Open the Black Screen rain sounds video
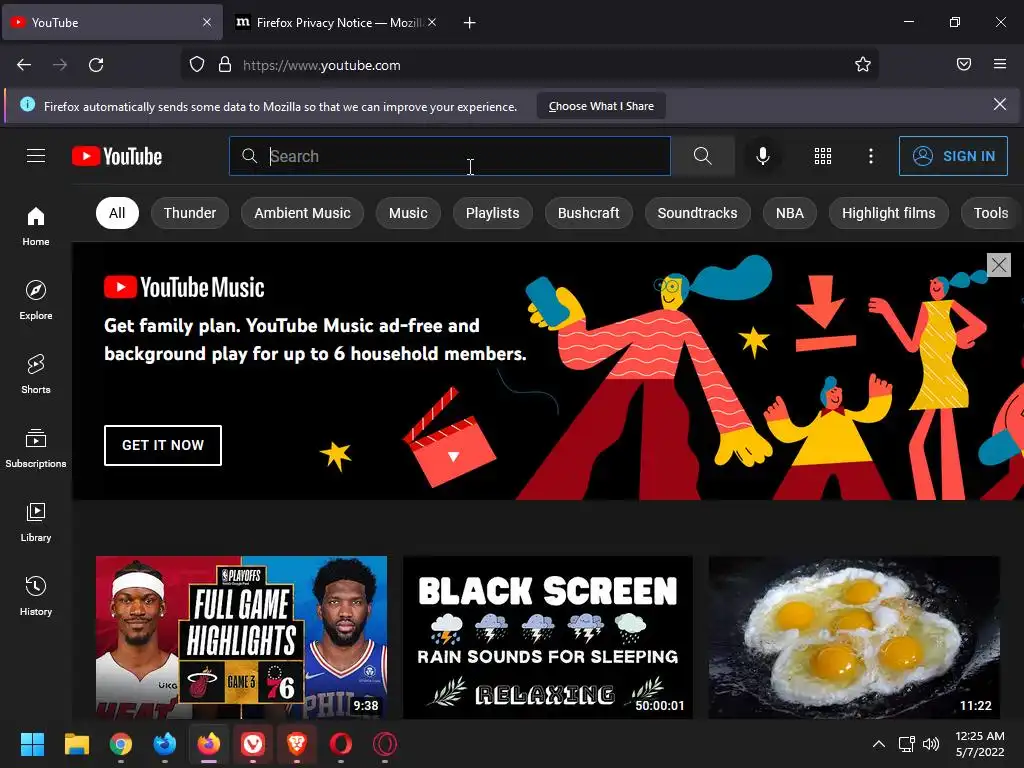1024x768 pixels. pos(548,637)
